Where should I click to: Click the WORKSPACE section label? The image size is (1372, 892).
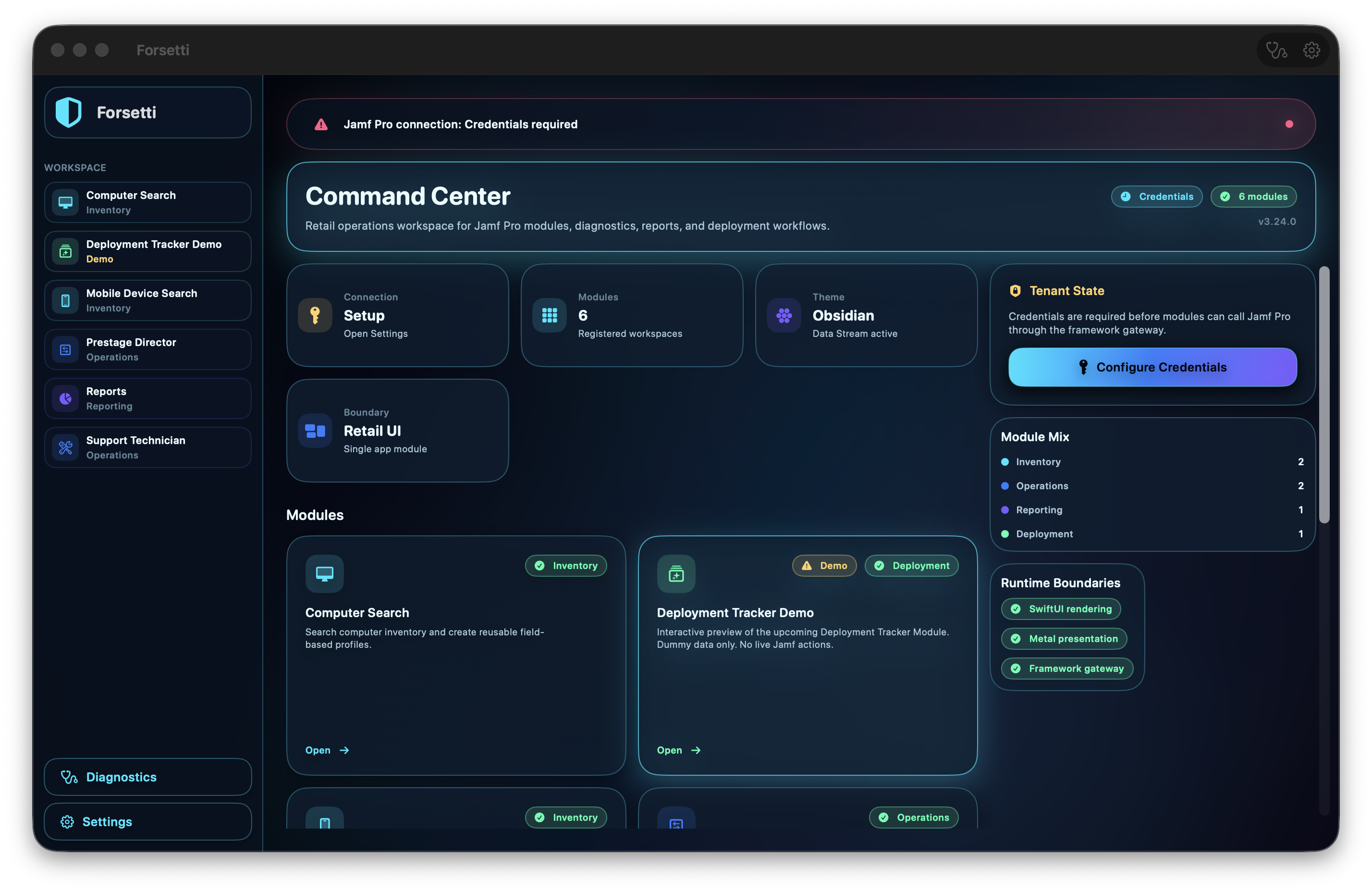coord(75,168)
